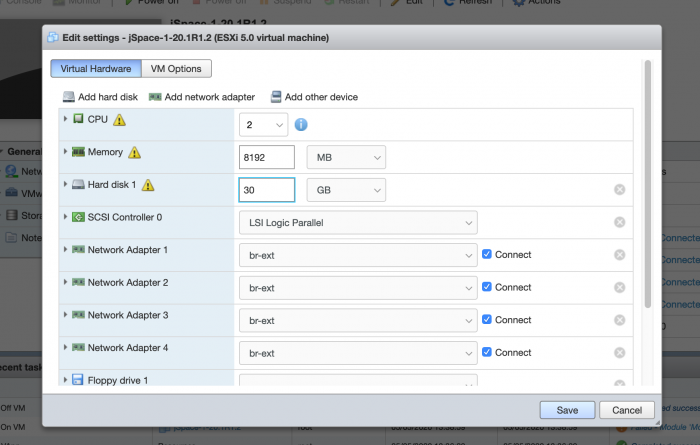Expand the Floppy drive 1 row

click(x=65, y=379)
